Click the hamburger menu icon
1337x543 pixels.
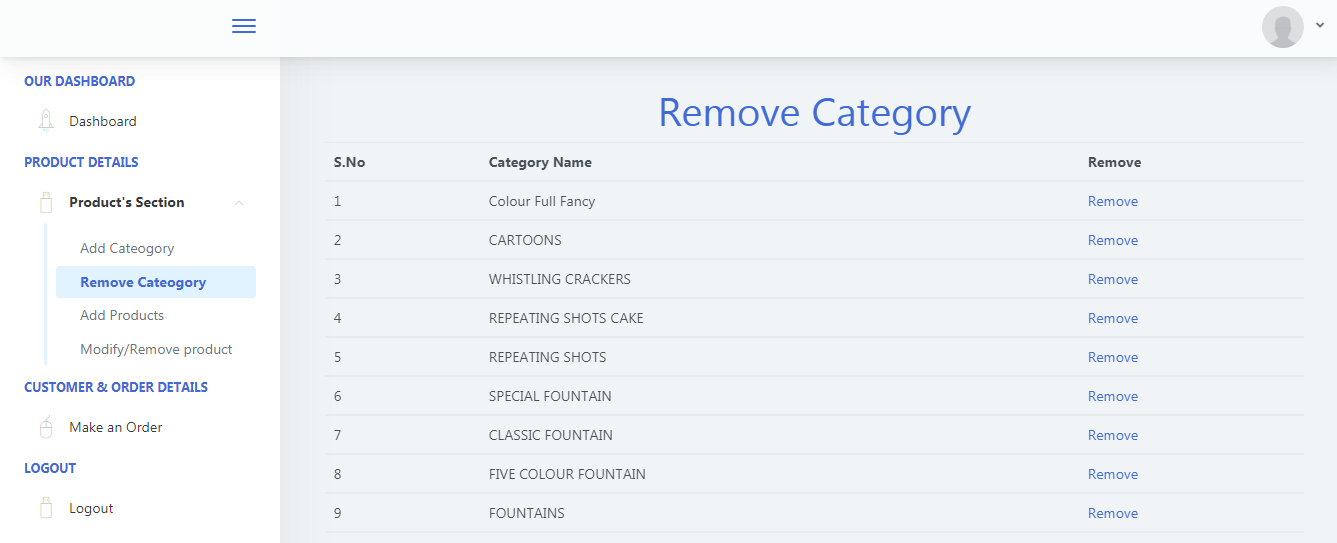244,26
